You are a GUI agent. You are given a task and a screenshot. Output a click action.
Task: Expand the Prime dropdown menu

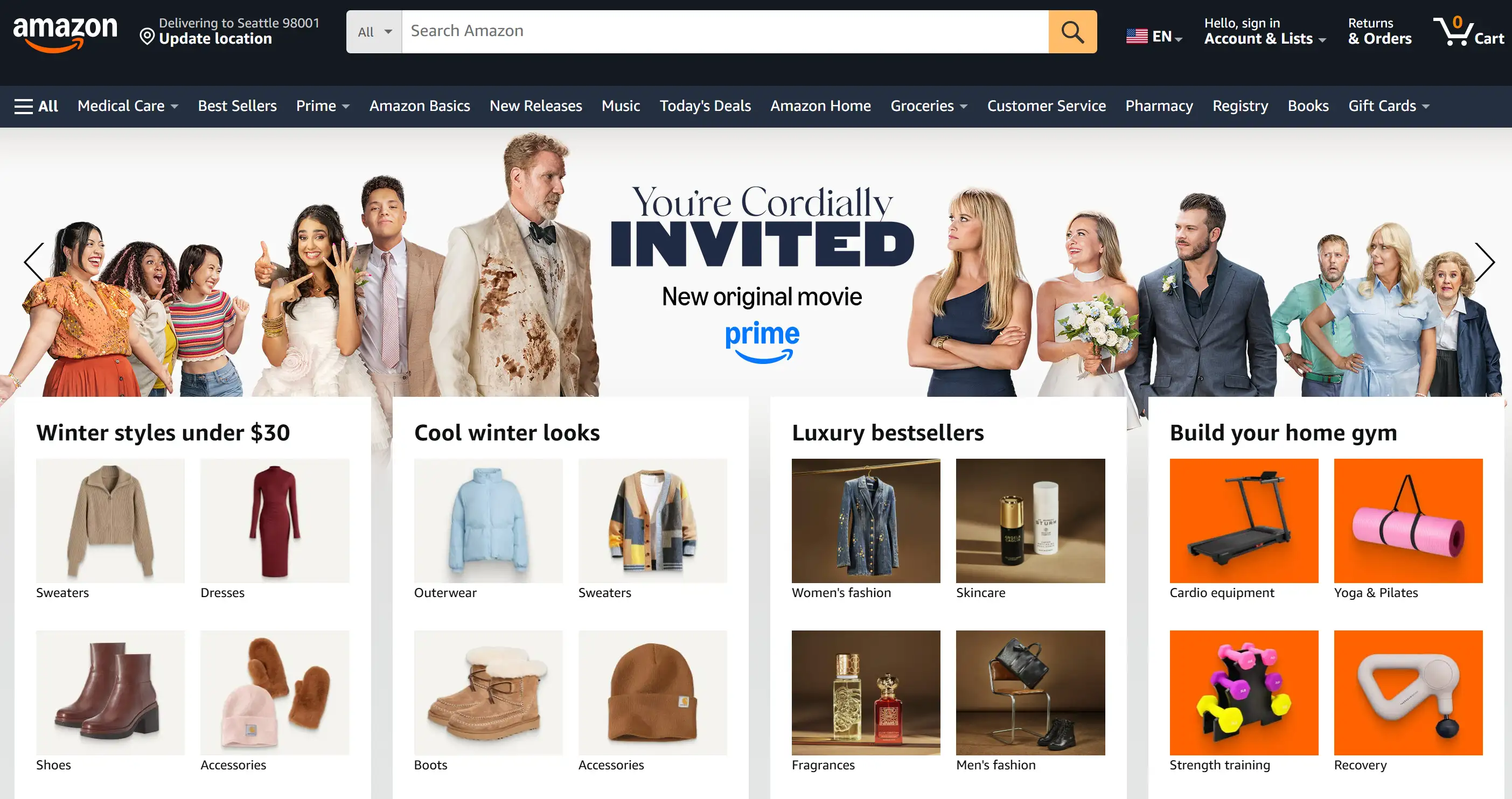click(x=322, y=106)
